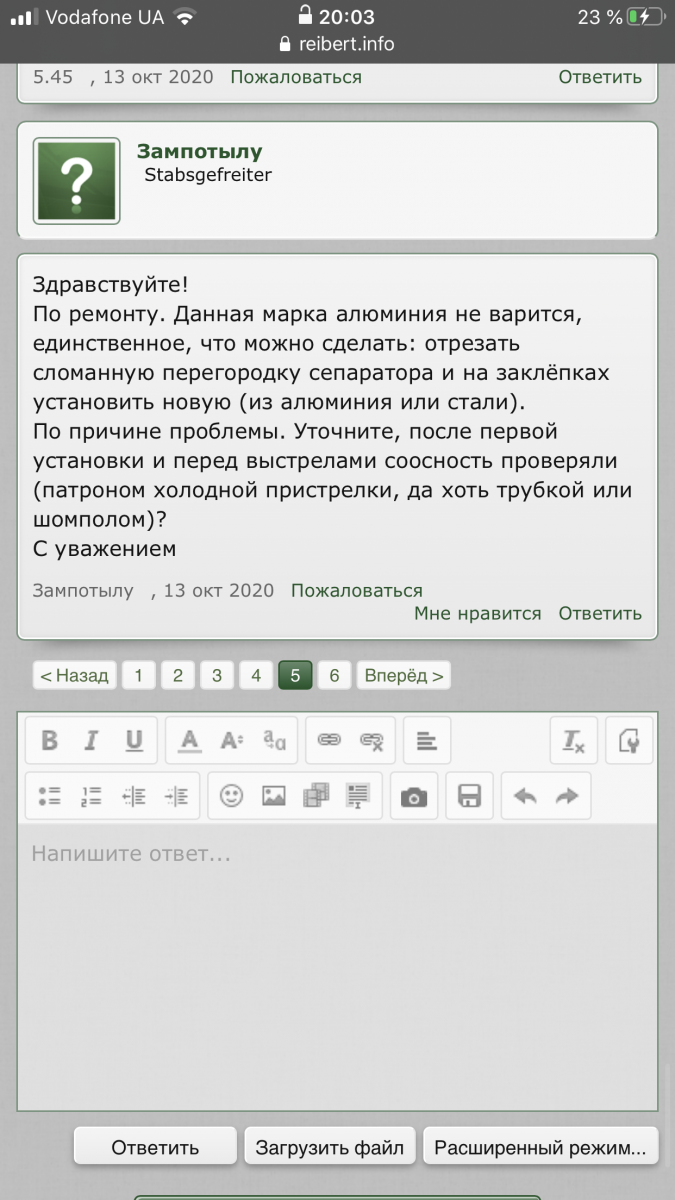Screen dimensions: 675x1200
Task: Report Зампотылу's post via Пожаловаться
Action: click(357, 591)
